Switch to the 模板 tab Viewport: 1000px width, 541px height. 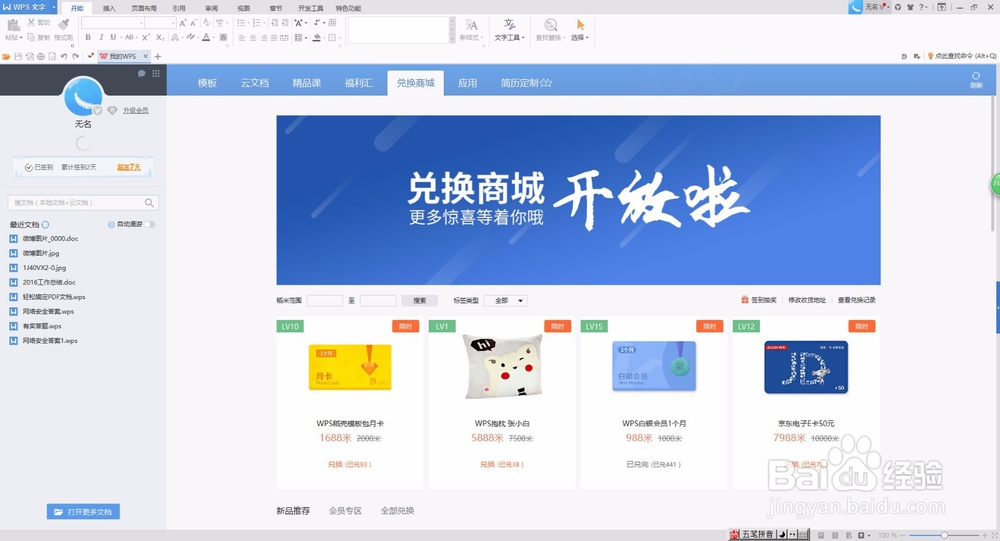tap(207, 83)
